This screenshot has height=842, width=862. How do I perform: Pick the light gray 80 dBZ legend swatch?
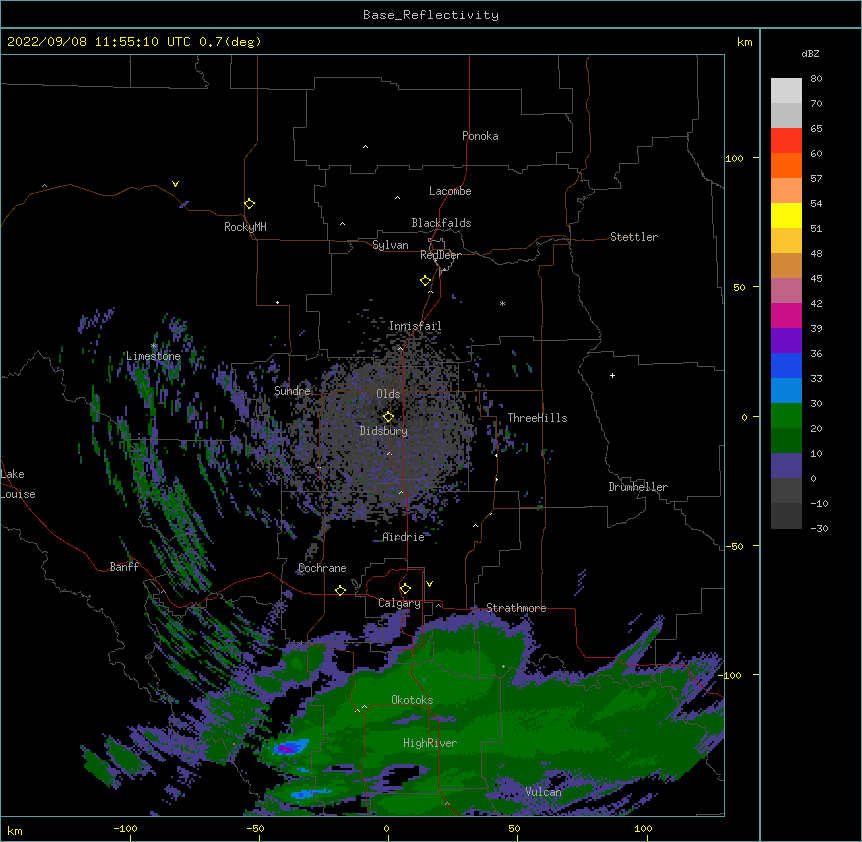(786, 91)
